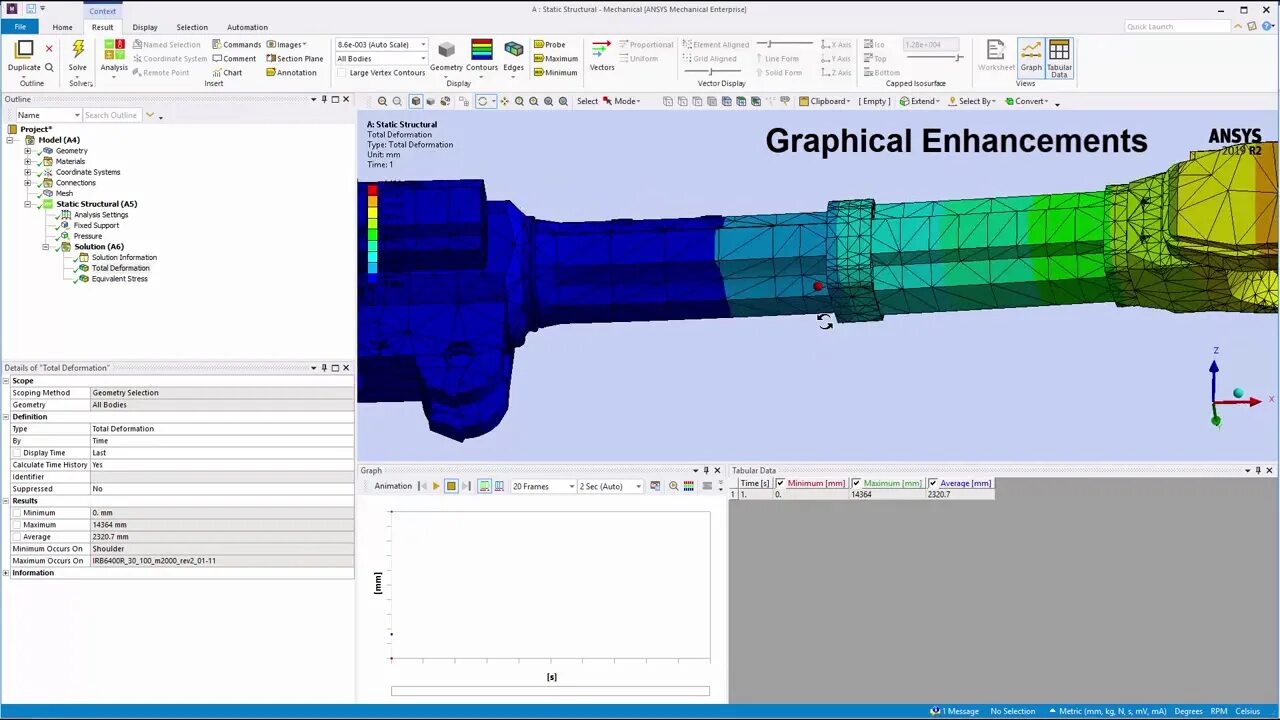This screenshot has height=720, width=1280.
Task: Click the Commands insert option
Action: (x=236, y=44)
